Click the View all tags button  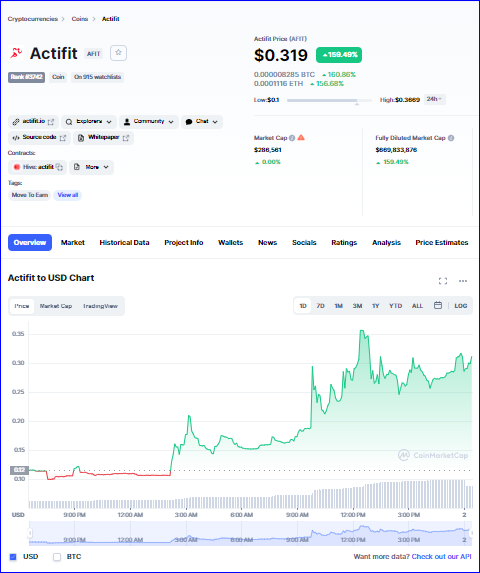(x=68, y=195)
